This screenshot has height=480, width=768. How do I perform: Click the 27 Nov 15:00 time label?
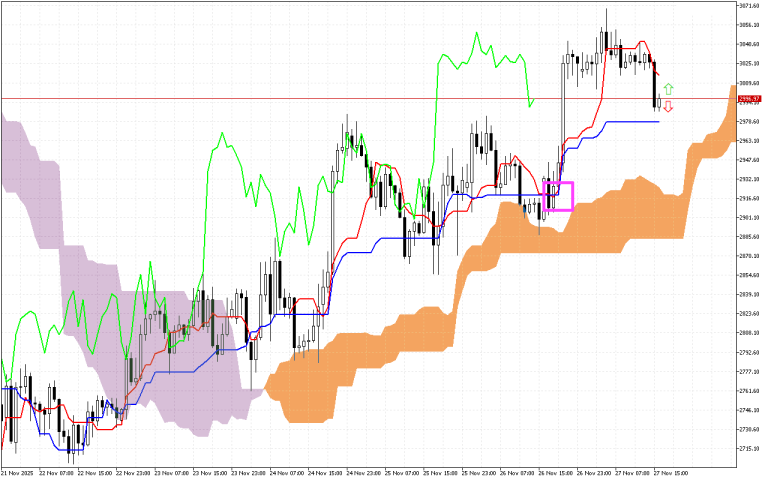pyautogui.click(x=671, y=473)
